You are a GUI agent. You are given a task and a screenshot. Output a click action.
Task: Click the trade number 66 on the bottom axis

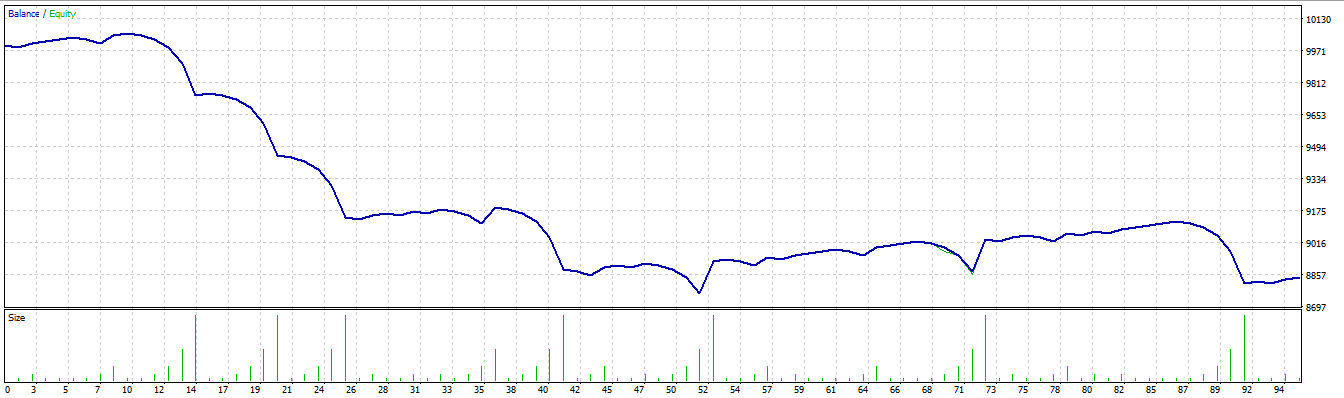click(x=896, y=389)
